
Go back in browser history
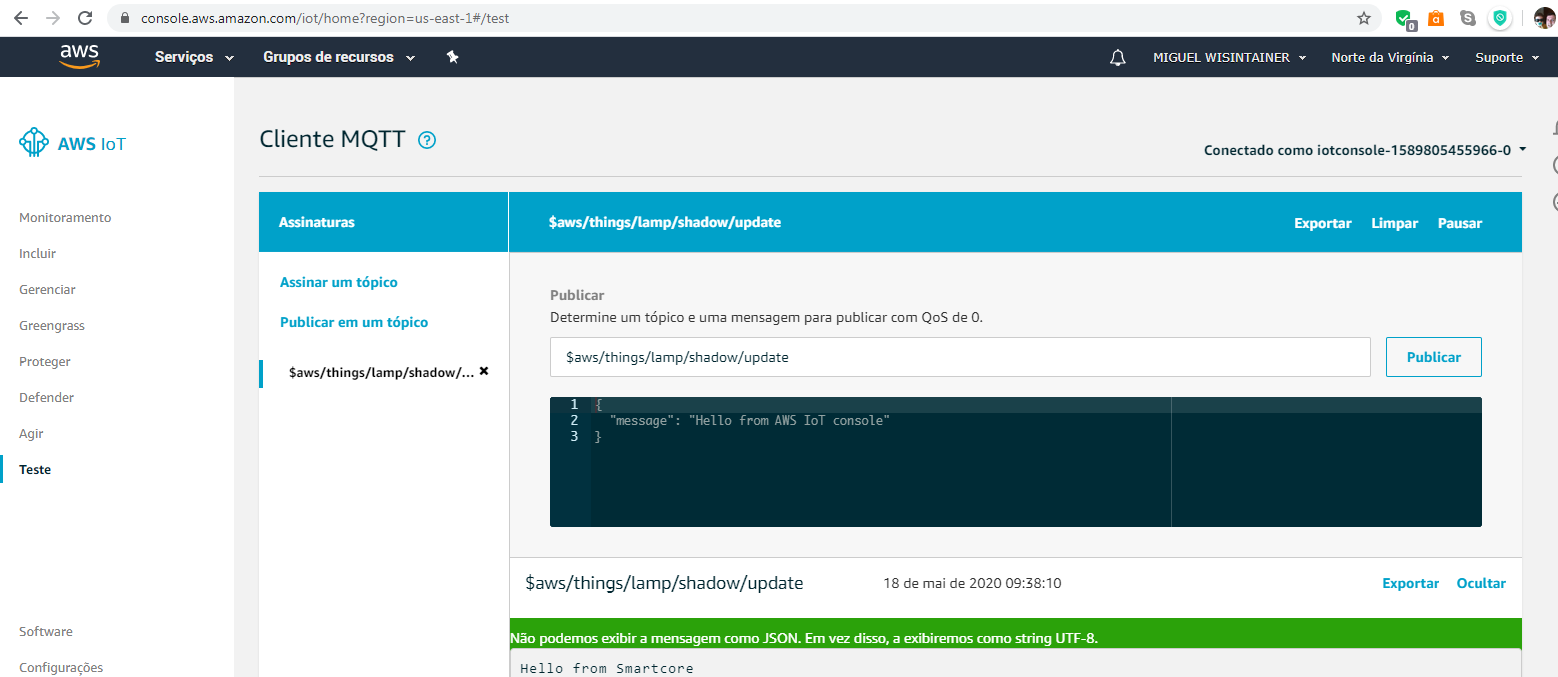click(x=21, y=18)
